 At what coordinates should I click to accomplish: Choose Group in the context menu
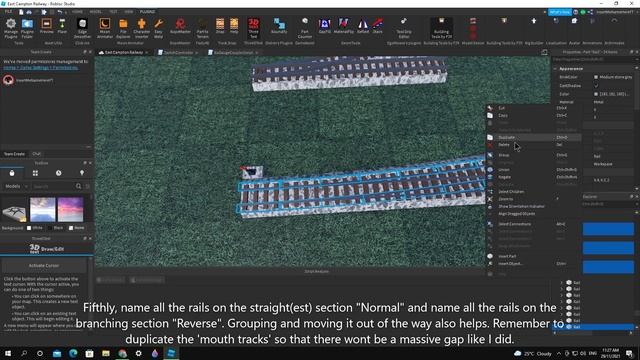click(533, 155)
